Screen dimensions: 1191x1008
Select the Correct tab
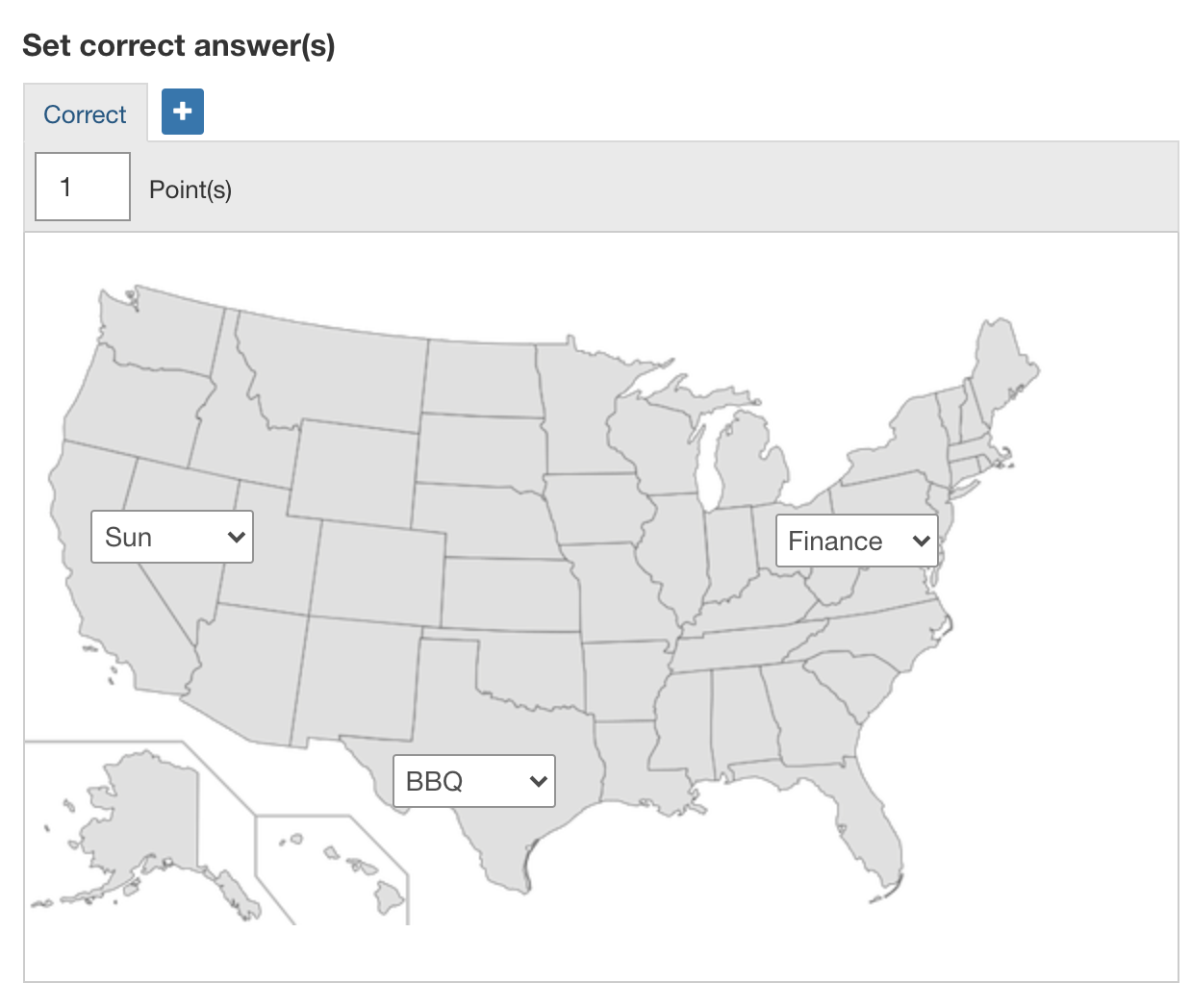pyautogui.click(x=85, y=114)
